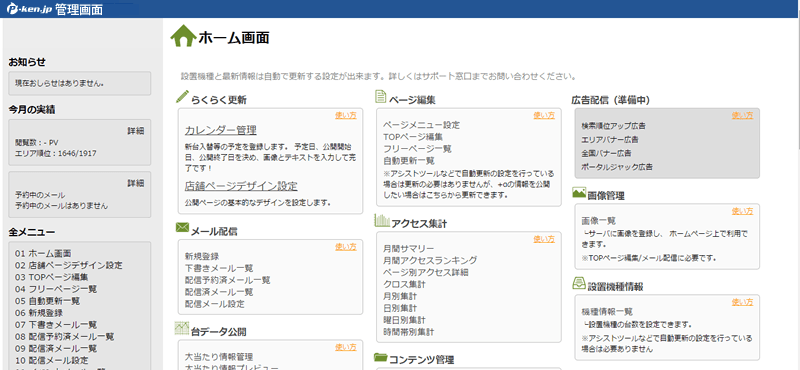Open 配信済メール一覧 under メール配信 section
The width and height of the screenshot is (800, 370).
tap(219, 292)
